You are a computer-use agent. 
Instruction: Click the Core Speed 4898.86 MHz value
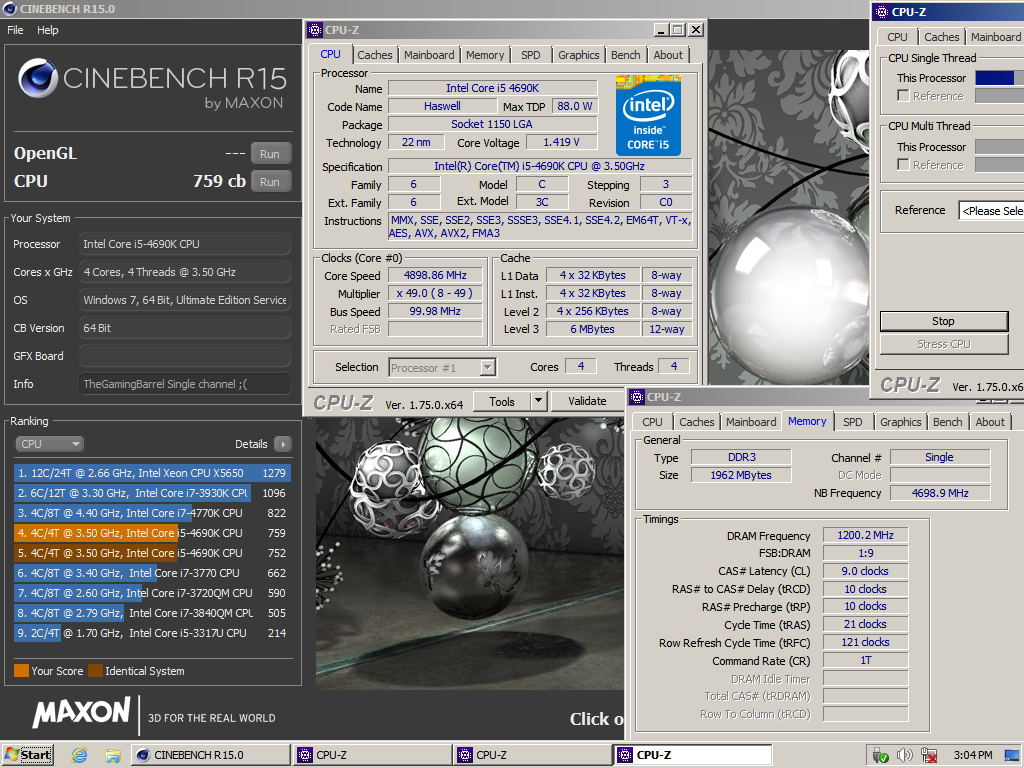pos(435,276)
